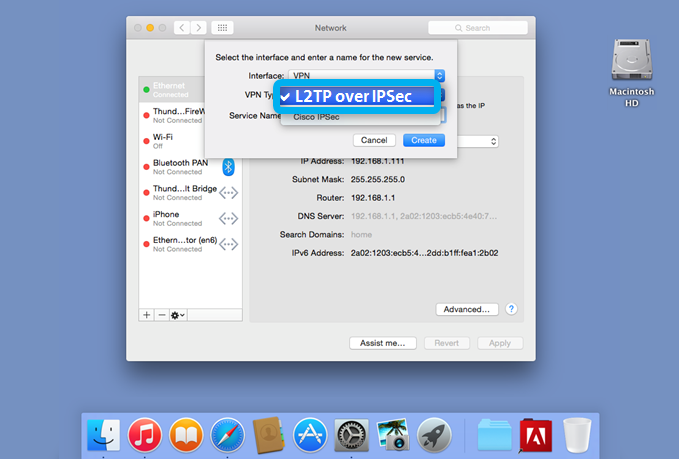This screenshot has width=679, height=459.
Task: Focus the Search field in Network window
Action: [478, 28]
